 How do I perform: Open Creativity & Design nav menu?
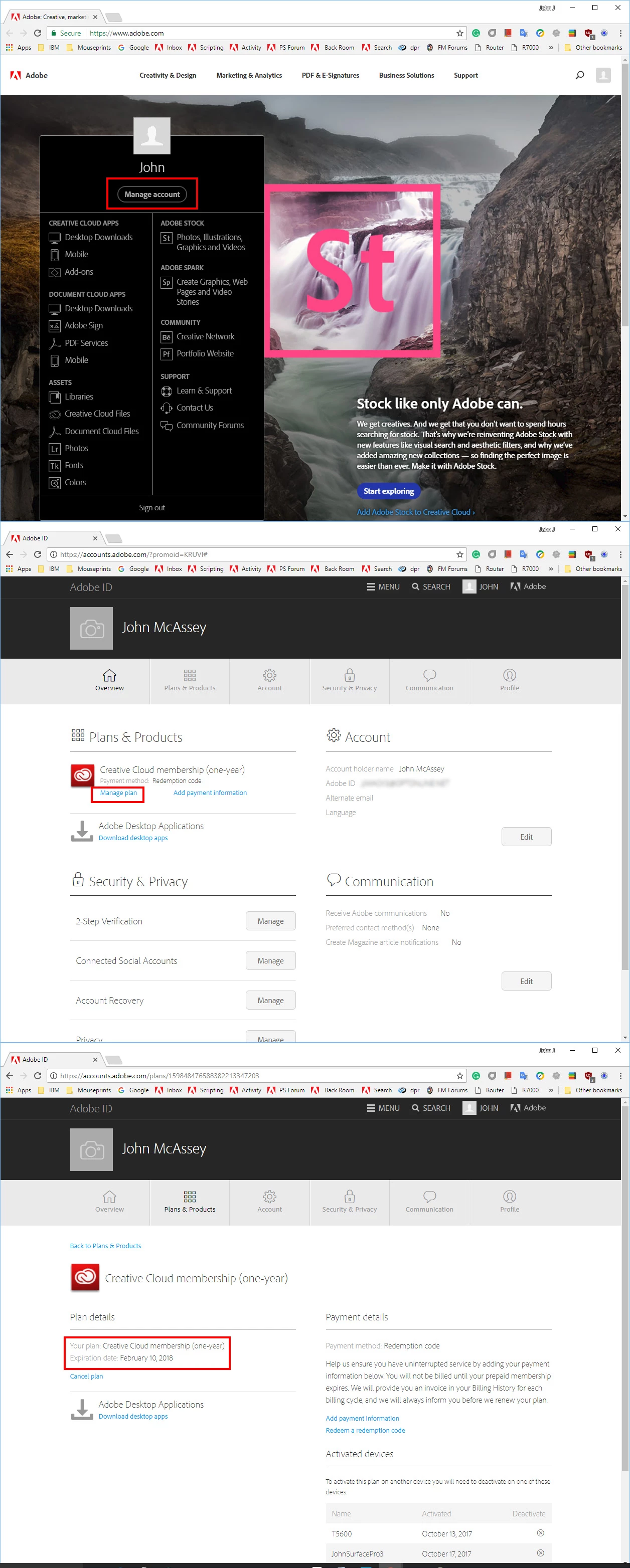[x=168, y=76]
